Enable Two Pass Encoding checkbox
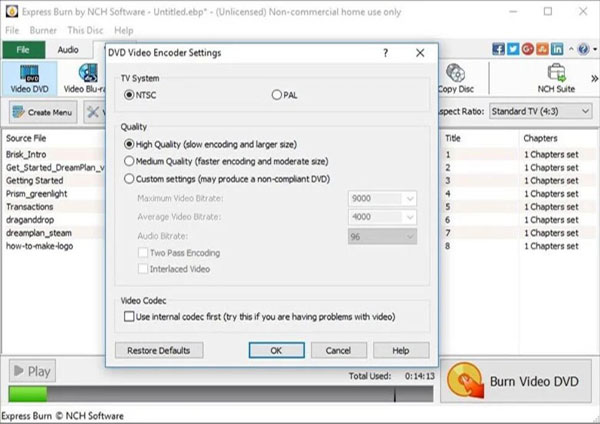Screen dimensions: 600x424 (x=179, y=253)
